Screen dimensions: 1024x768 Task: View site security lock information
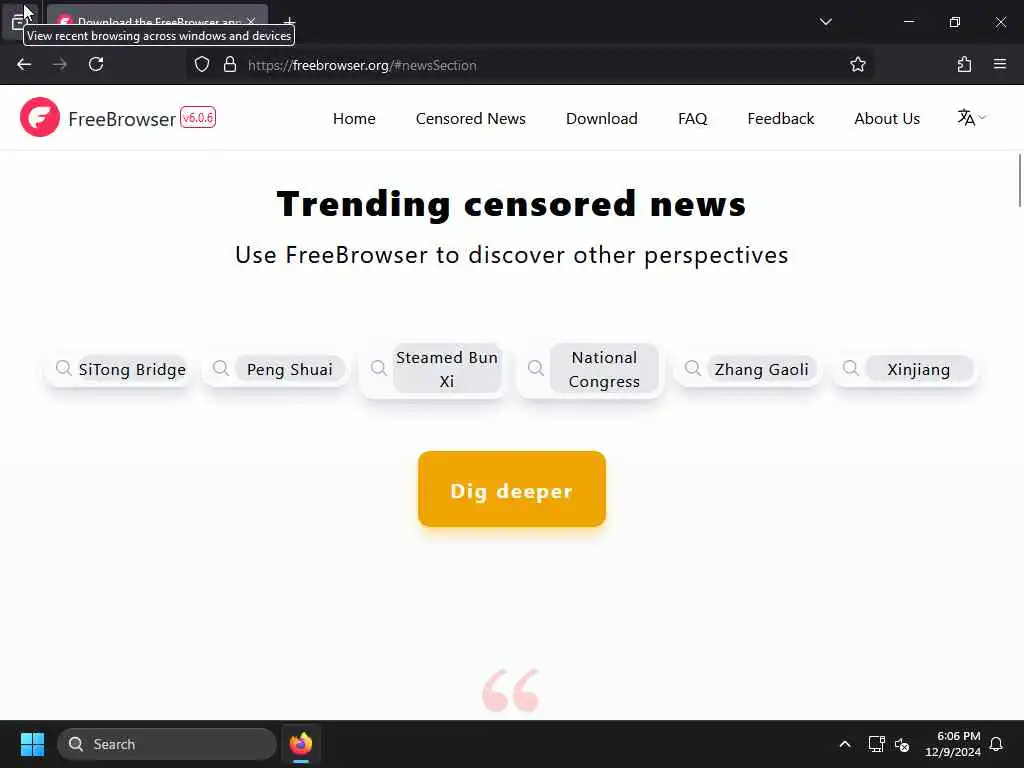230,65
